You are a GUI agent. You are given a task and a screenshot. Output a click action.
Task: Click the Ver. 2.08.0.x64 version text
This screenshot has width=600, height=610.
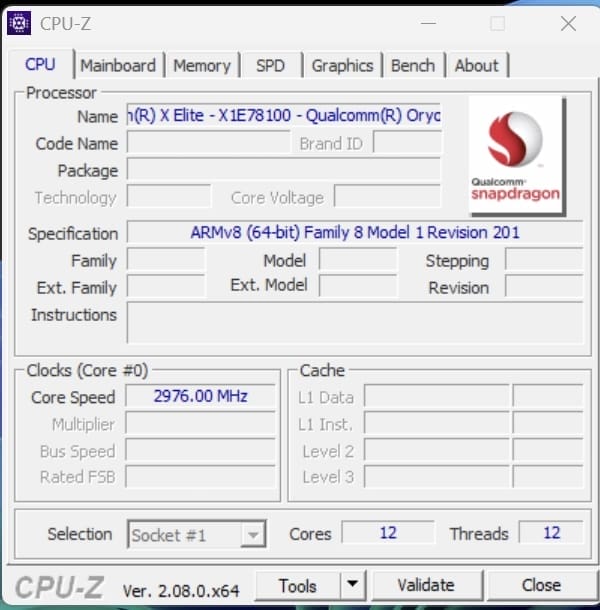[181, 591]
